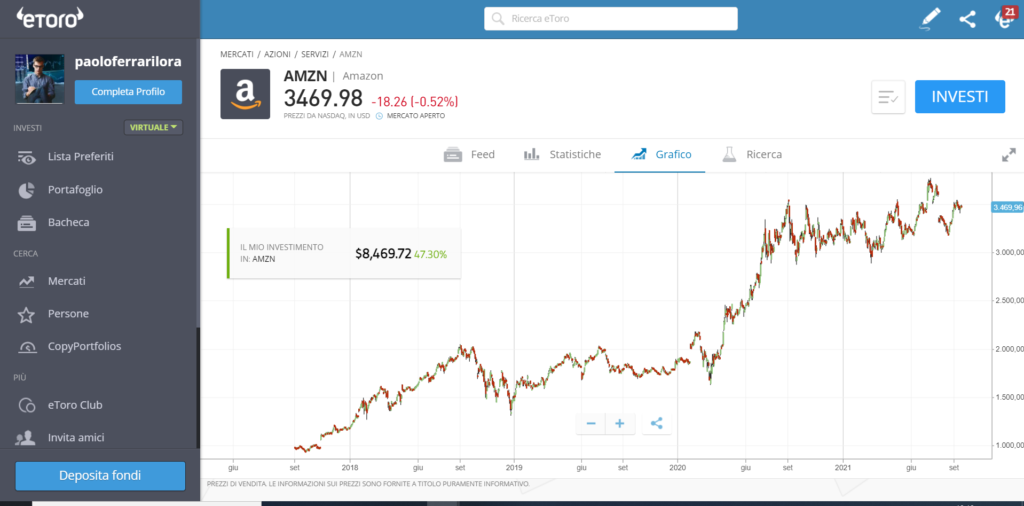Click the PREZZI DA NASDAQ, IN USD text

point(327,116)
